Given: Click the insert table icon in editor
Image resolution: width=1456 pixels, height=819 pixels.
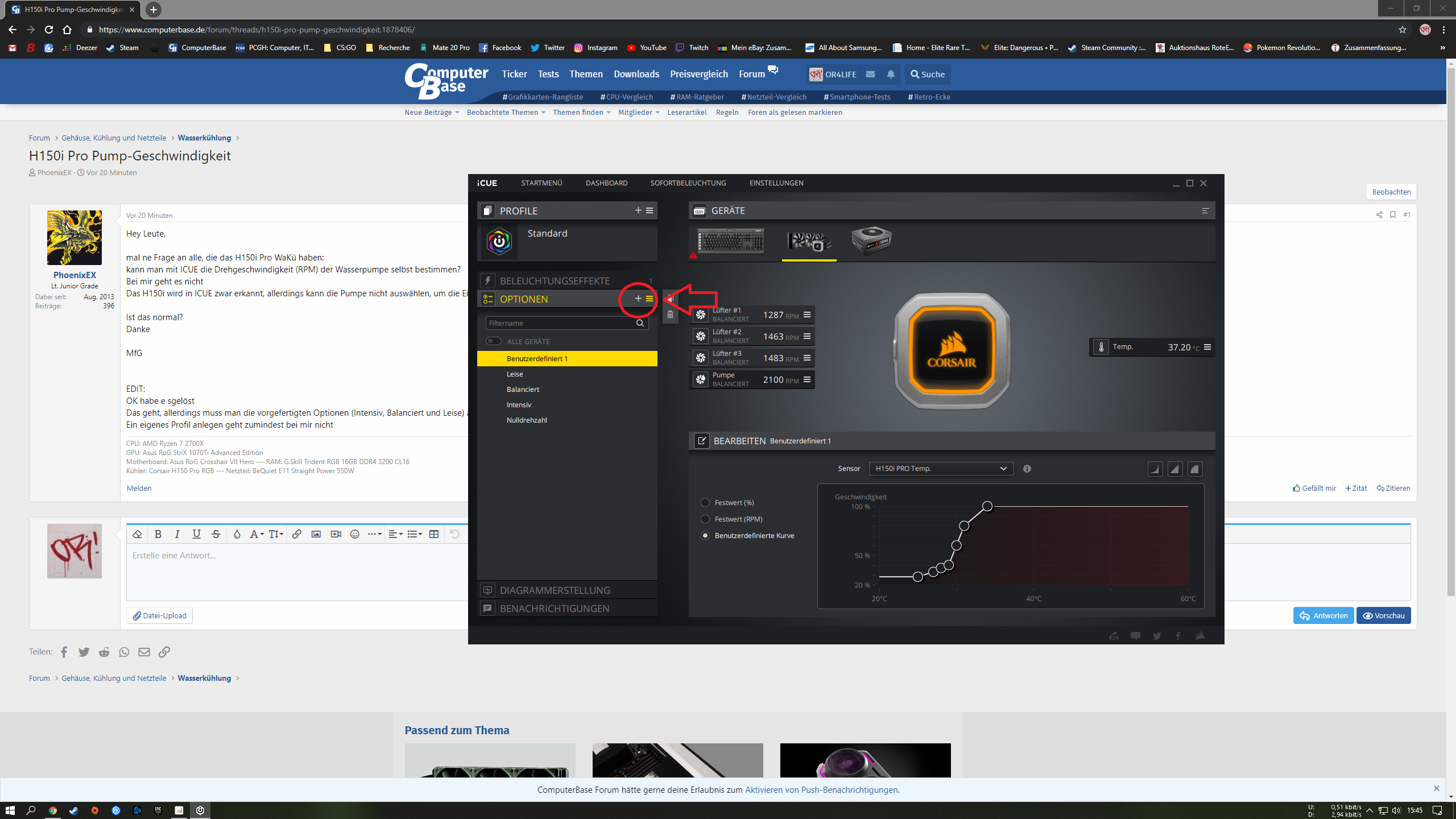Looking at the screenshot, I should 434,534.
